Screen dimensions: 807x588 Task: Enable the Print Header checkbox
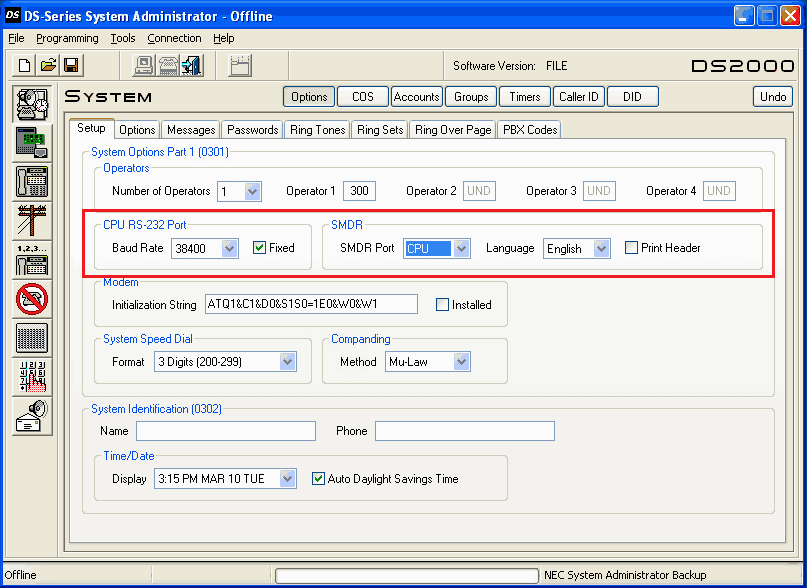coord(631,248)
